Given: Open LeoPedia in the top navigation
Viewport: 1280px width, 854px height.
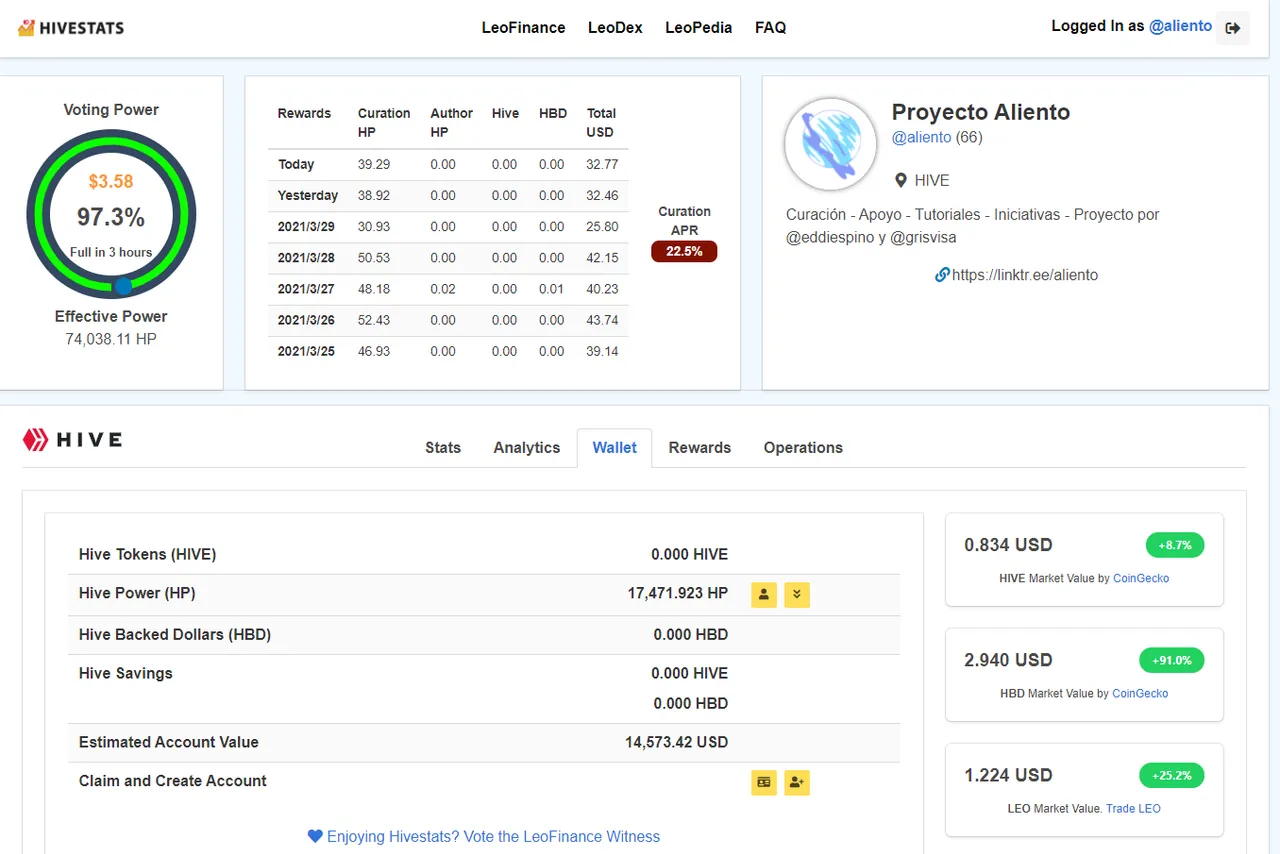Looking at the screenshot, I should click(x=699, y=28).
